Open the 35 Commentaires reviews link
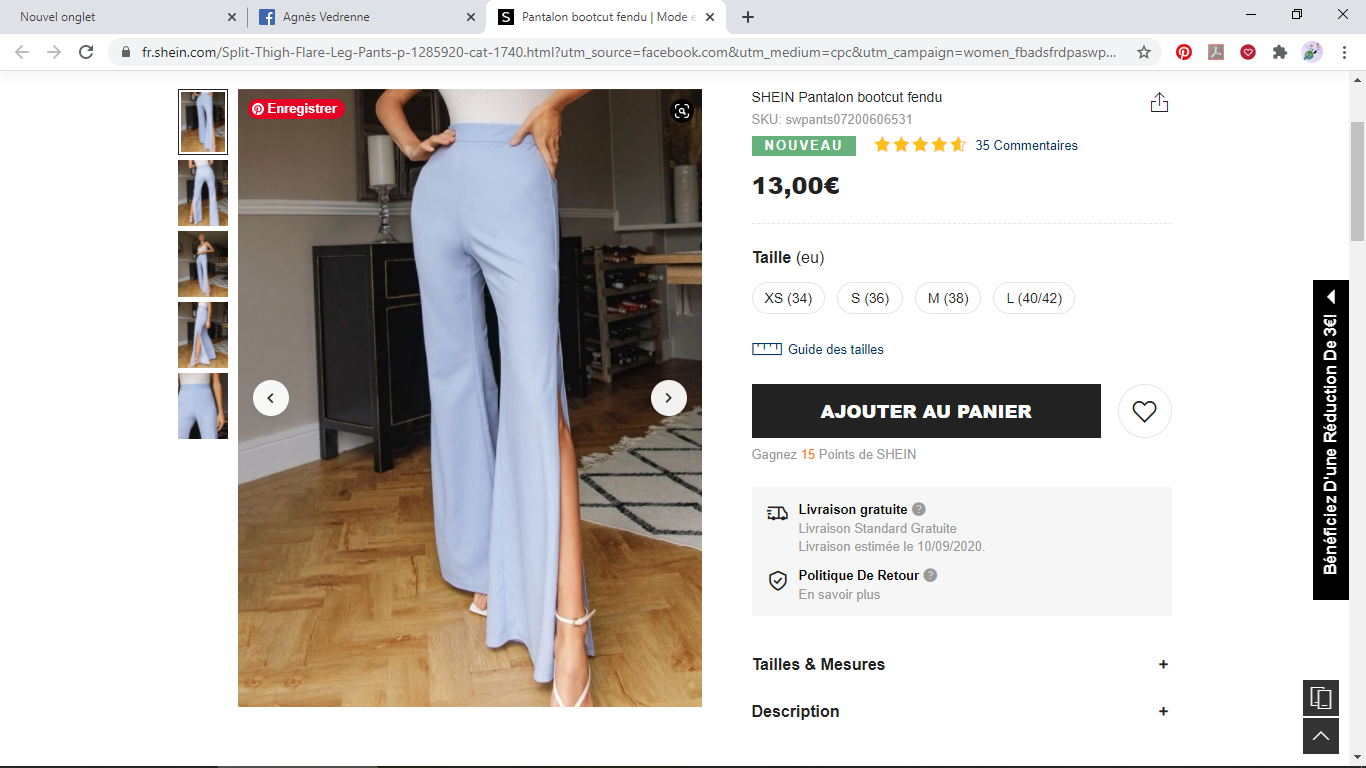The width and height of the screenshot is (1366, 768). [1027, 145]
